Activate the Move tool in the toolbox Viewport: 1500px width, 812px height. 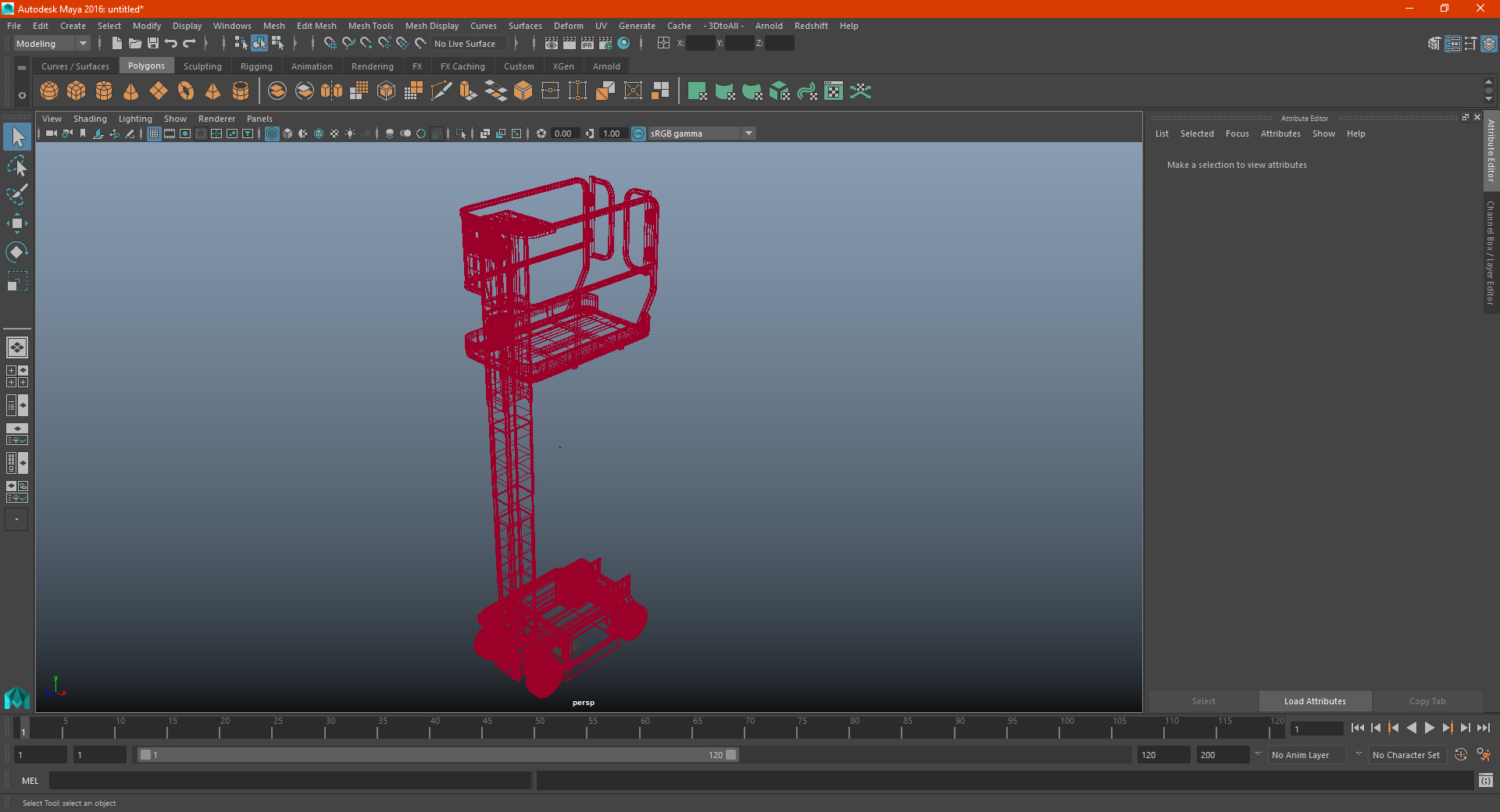tap(17, 223)
